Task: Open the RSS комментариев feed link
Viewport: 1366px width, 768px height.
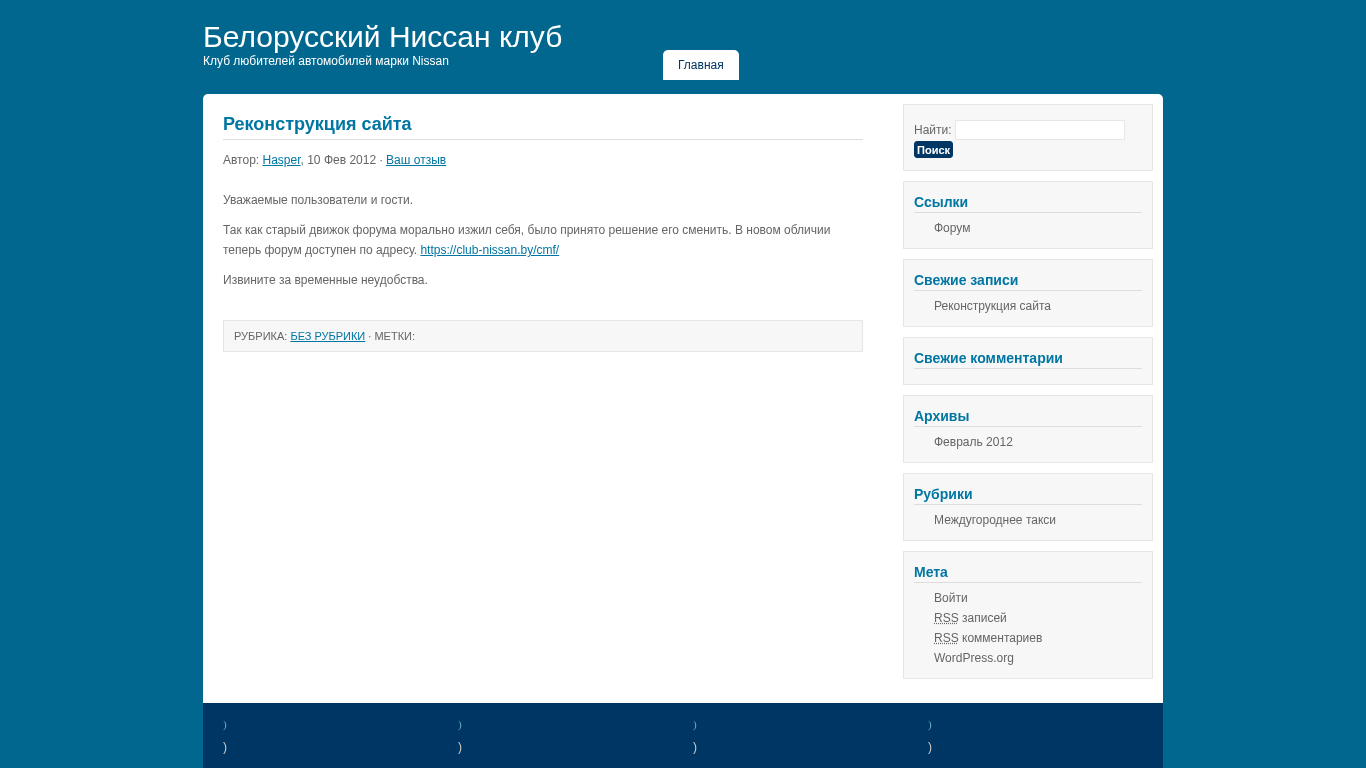Action: [988, 638]
